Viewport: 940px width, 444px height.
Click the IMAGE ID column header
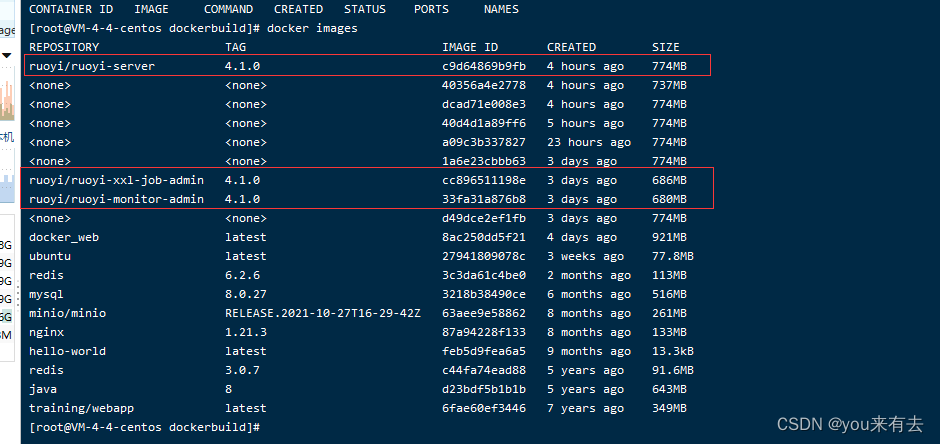click(470, 47)
